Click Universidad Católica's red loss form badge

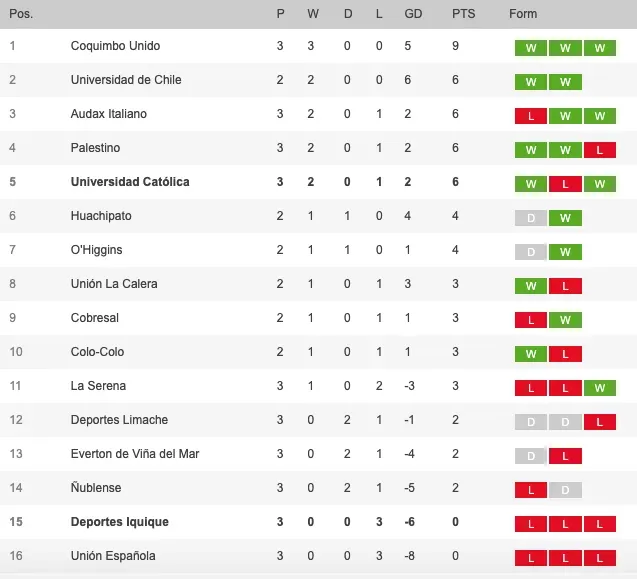pyautogui.click(x=565, y=184)
